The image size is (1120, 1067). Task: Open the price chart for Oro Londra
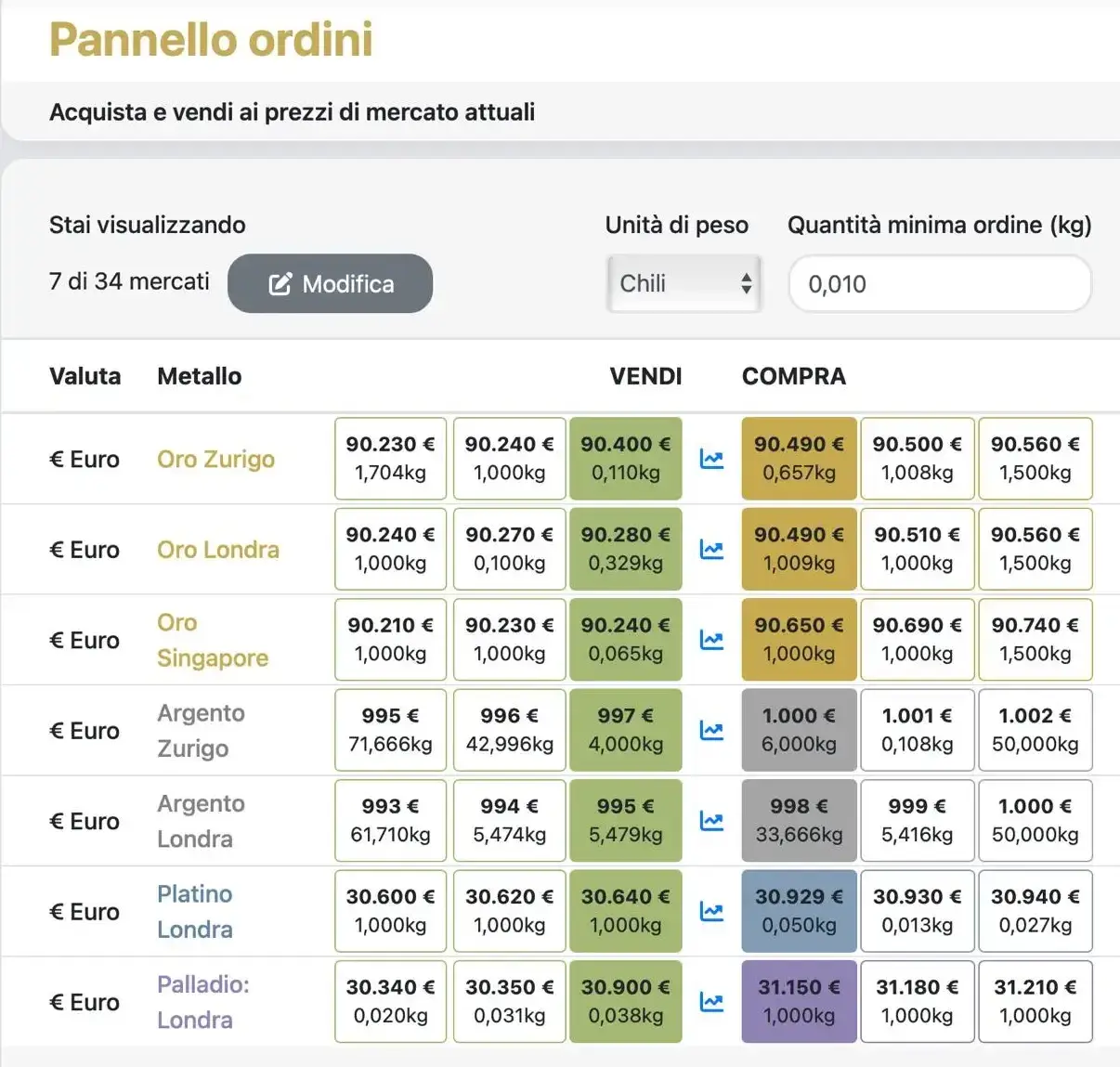pos(711,550)
